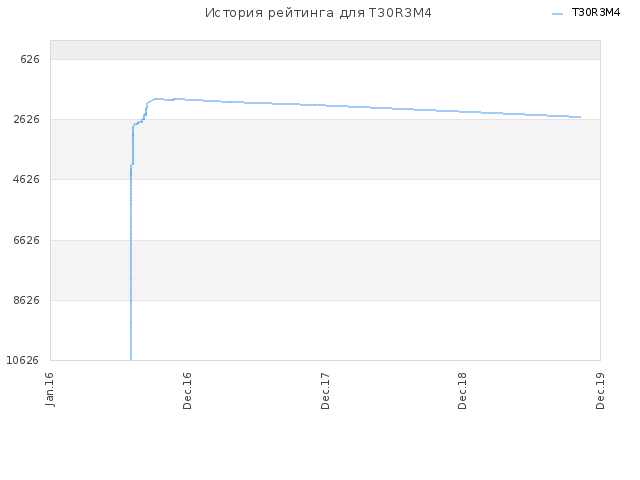
Task: Select the 4626 y-axis label
Action: [x=27, y=179]
